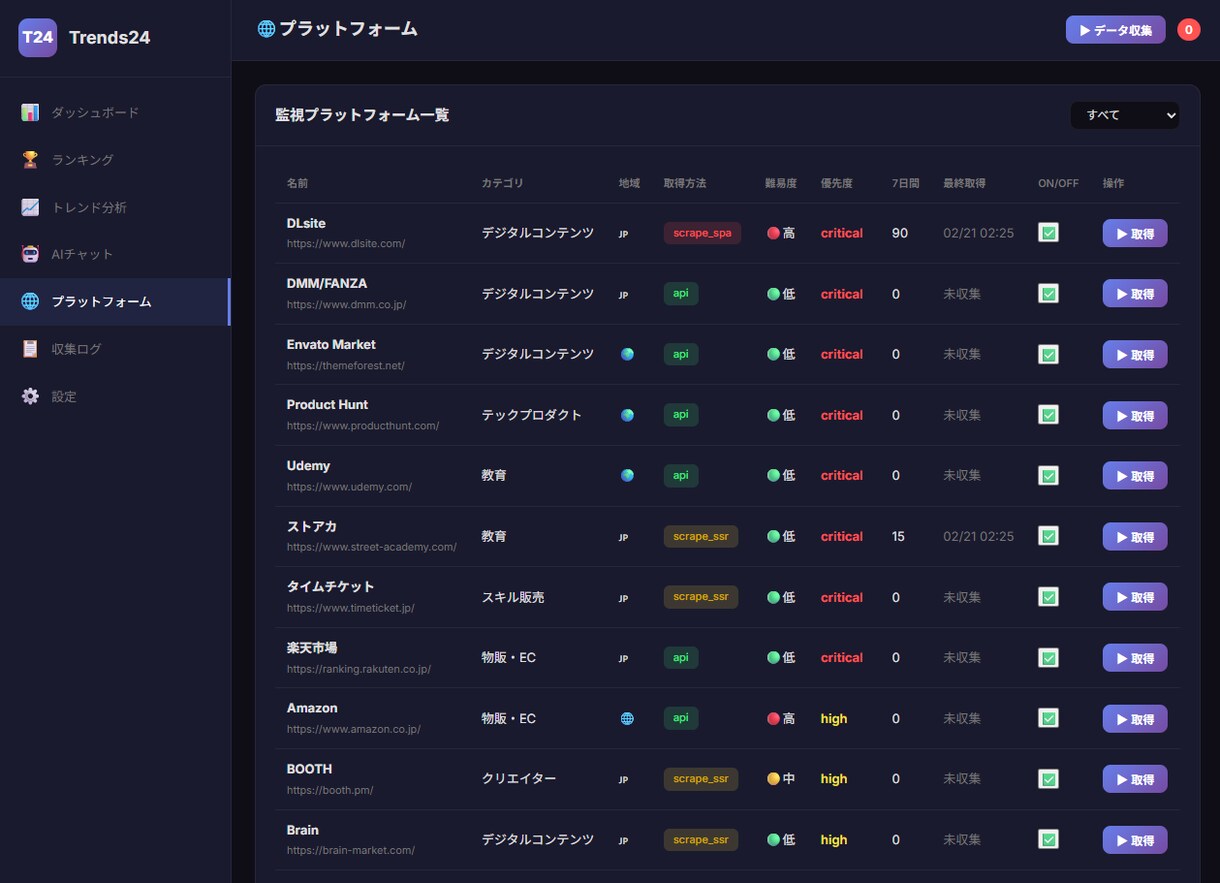
Task: Click the red notification badge showing 0
Action: tap(1188, 30)
